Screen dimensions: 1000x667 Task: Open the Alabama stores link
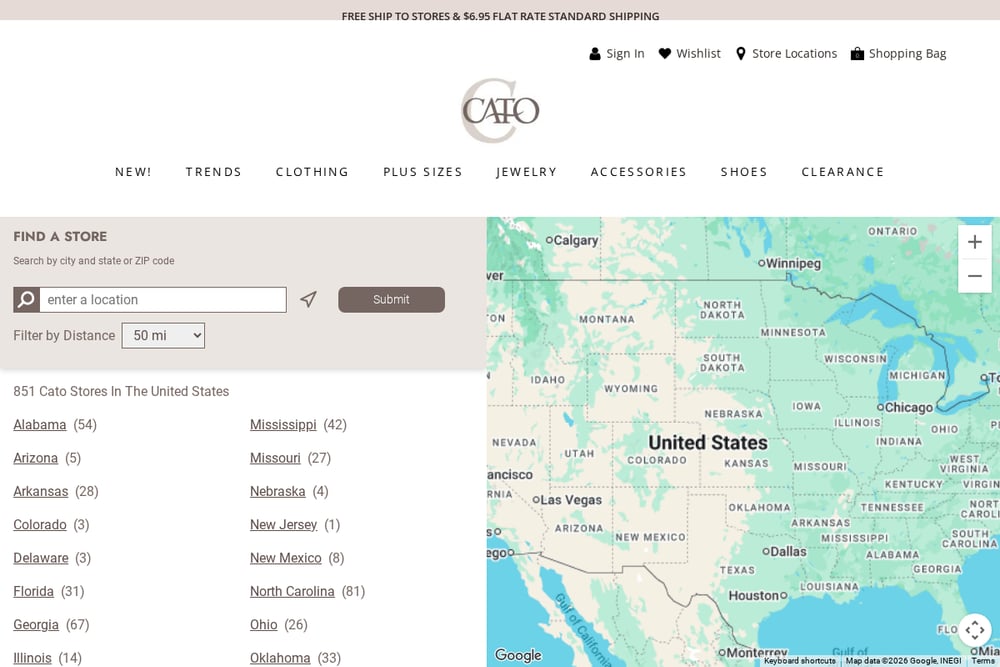(40, 425)
